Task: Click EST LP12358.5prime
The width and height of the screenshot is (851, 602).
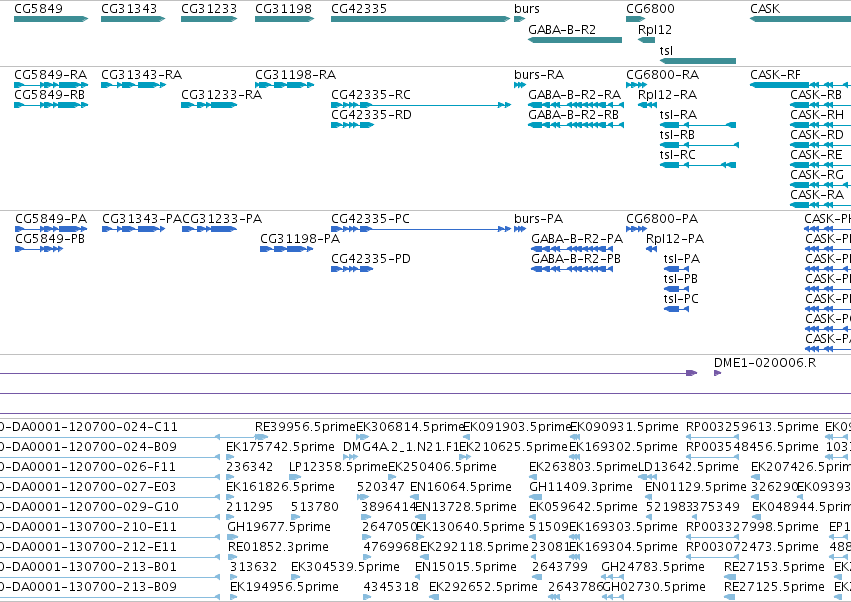Action: [x=338, y=467]
